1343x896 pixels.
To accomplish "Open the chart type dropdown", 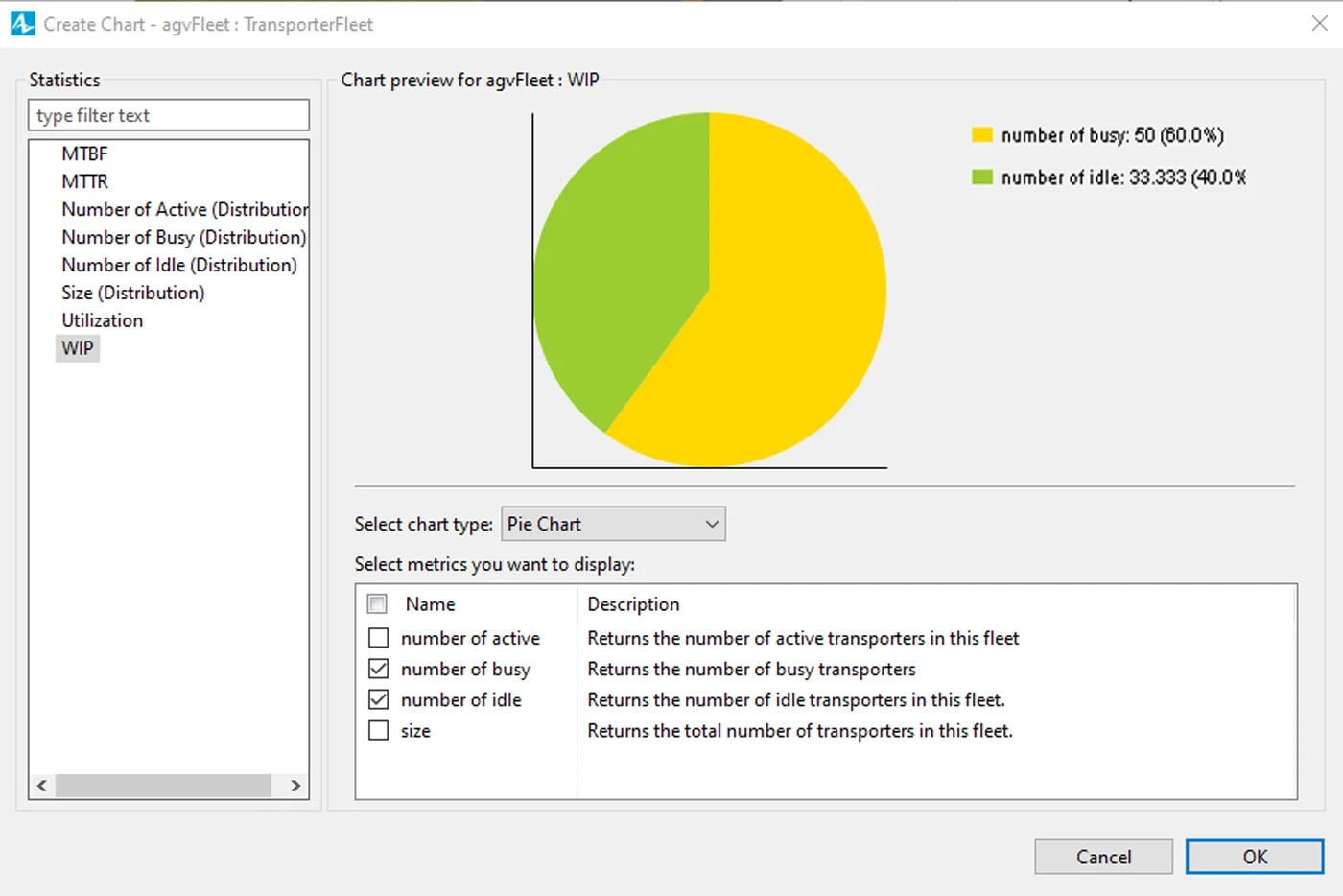I will 613,524.
